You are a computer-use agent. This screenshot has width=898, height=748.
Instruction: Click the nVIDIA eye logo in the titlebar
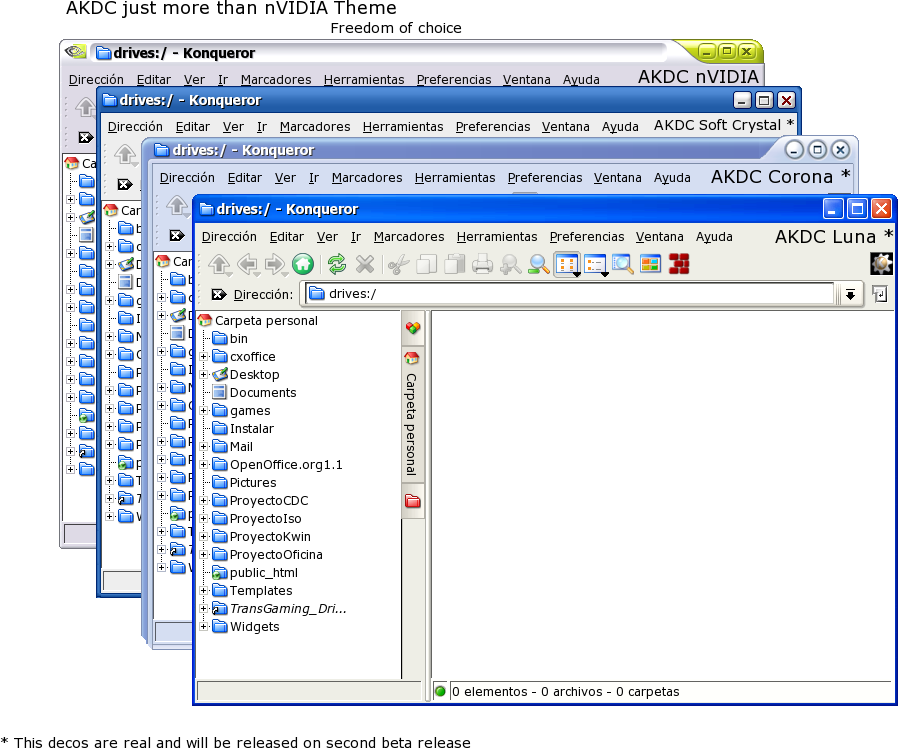tap(75, 52)
